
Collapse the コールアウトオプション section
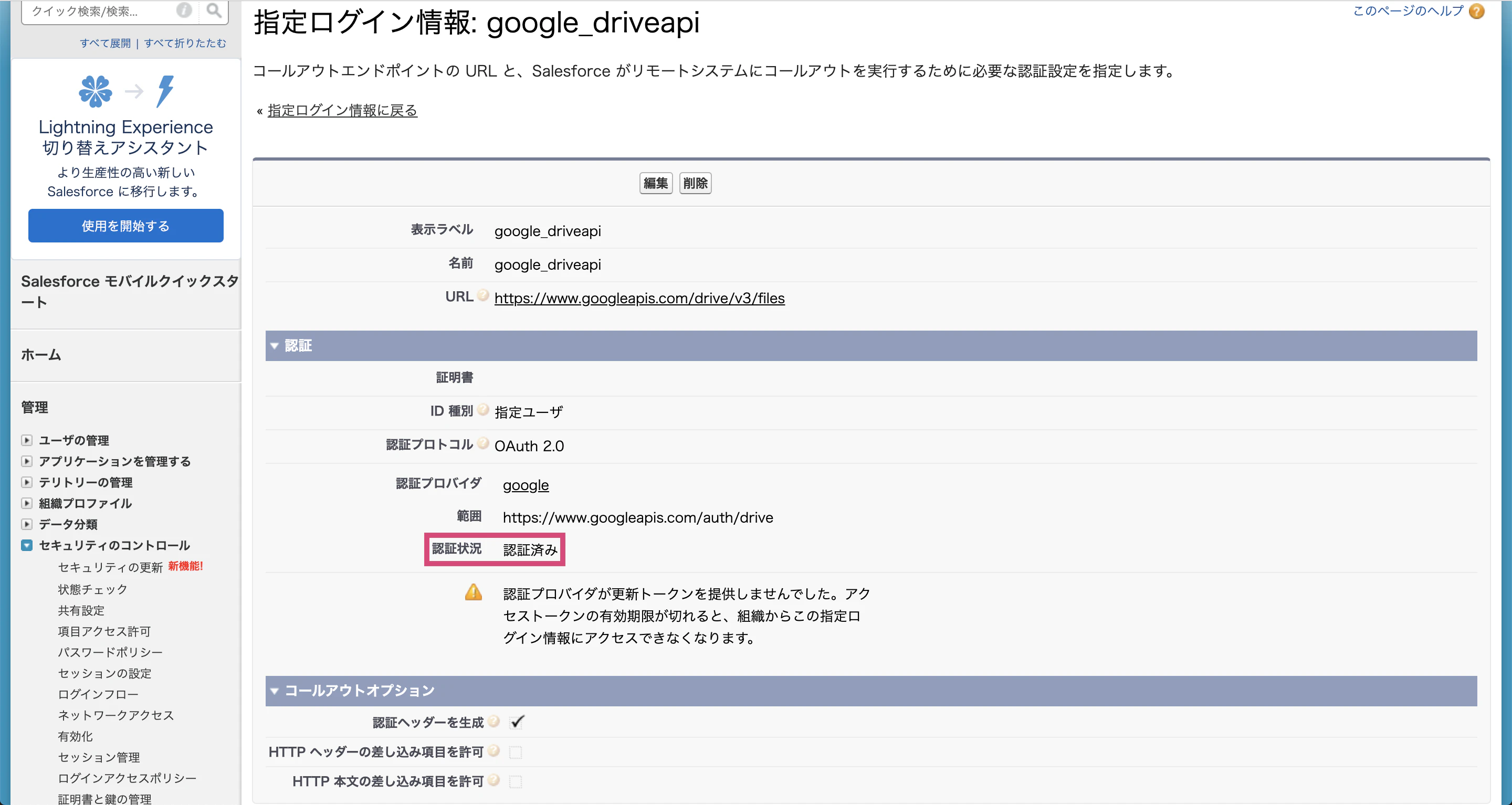pos(274,691)
